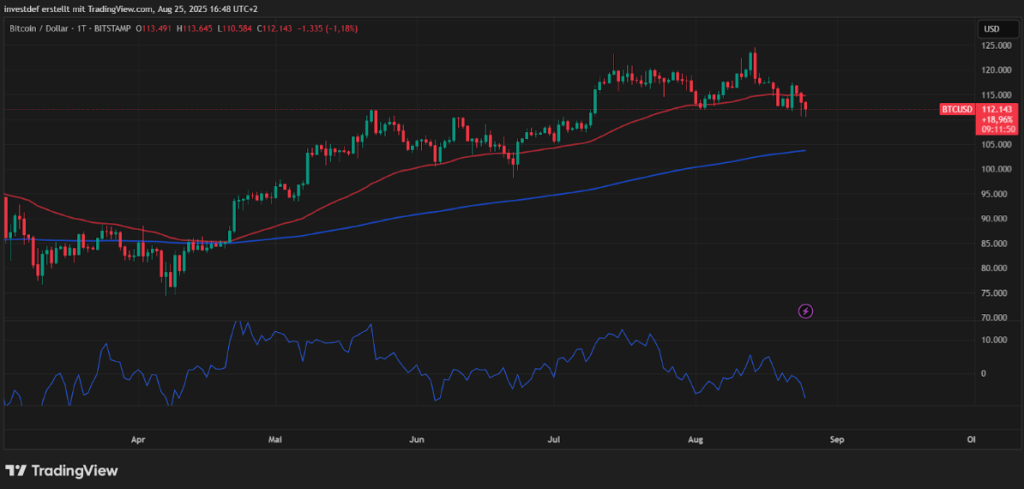Select the Jul label on time axis
The height and width of the screenshot is (489, 1024).
554,438
